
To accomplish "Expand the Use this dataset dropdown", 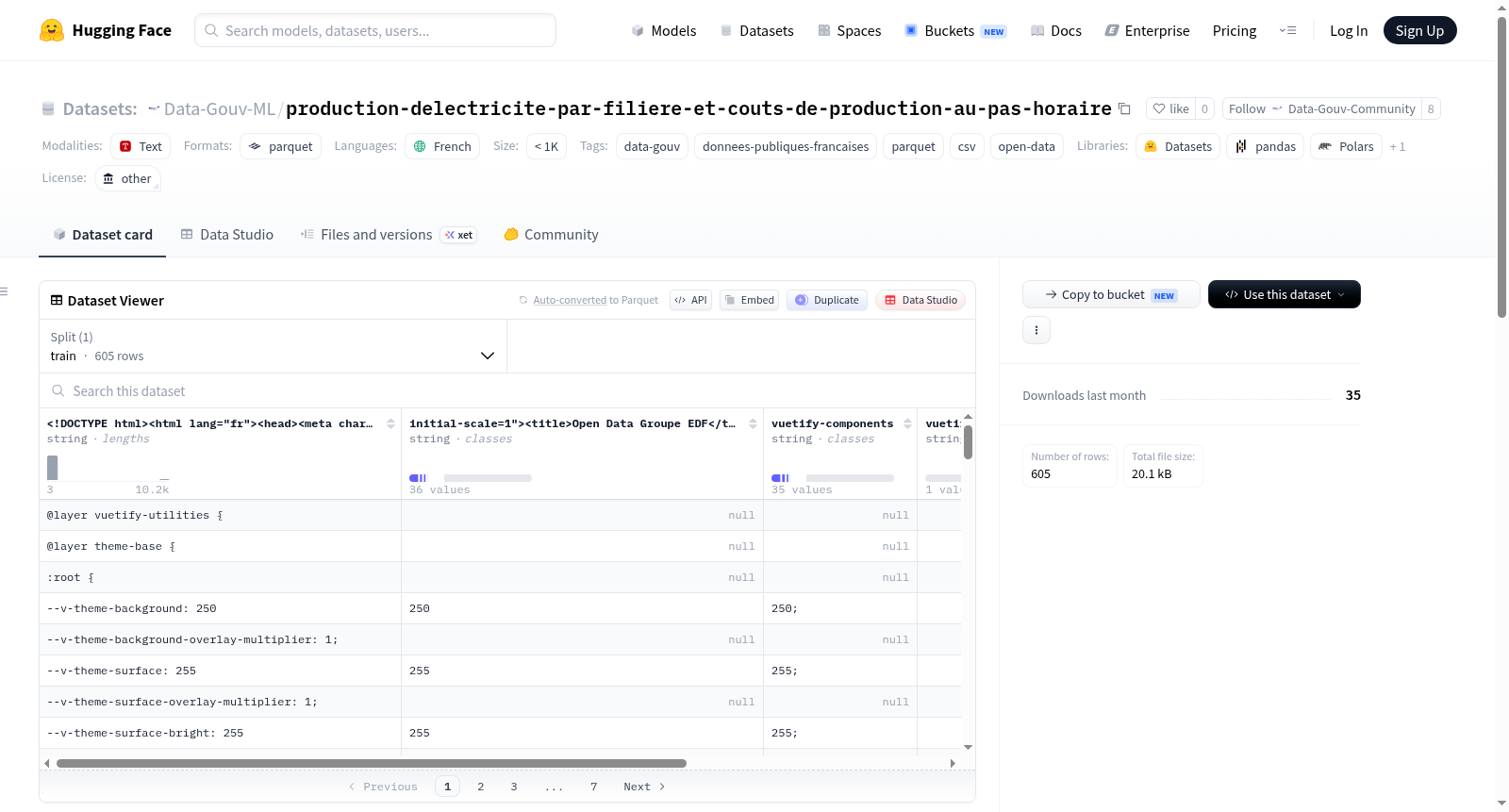I will click(x=1284, y=294).
